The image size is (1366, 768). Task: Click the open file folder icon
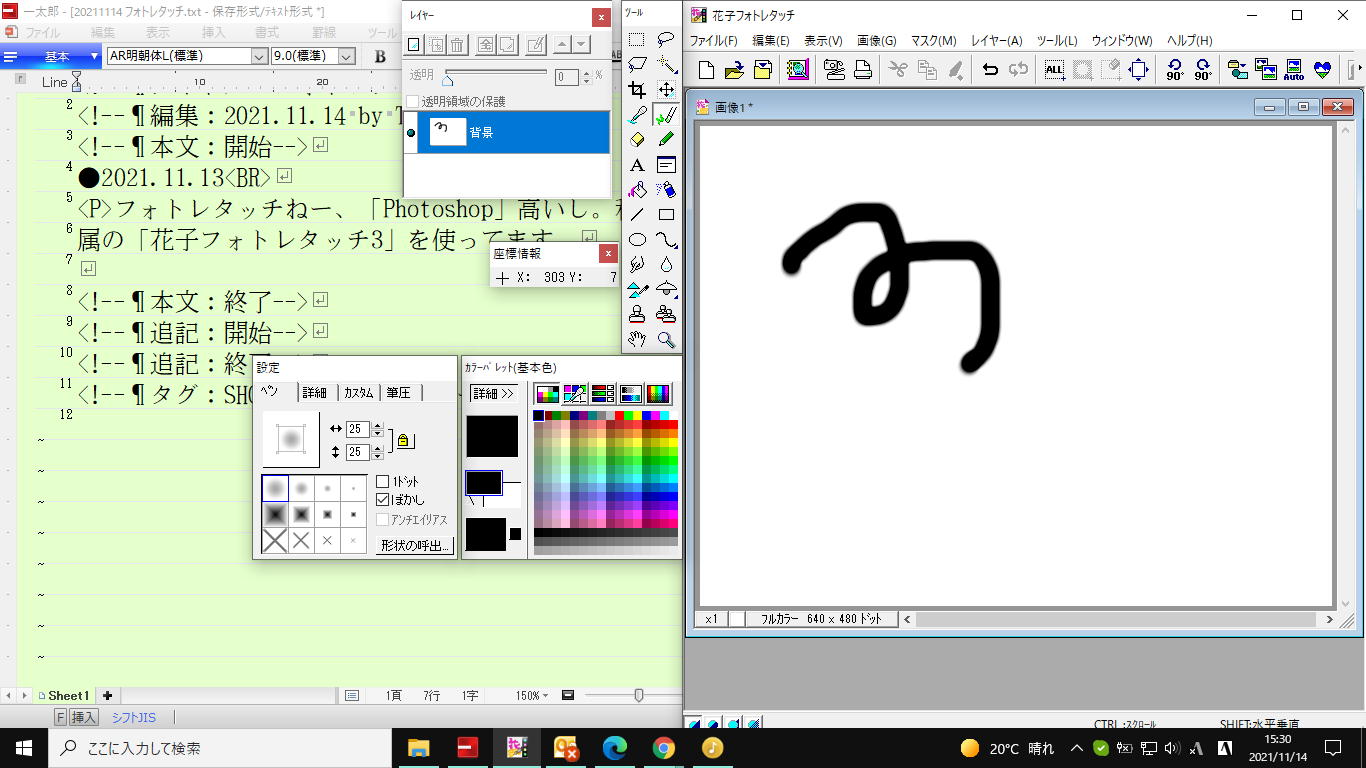point(734,70)
